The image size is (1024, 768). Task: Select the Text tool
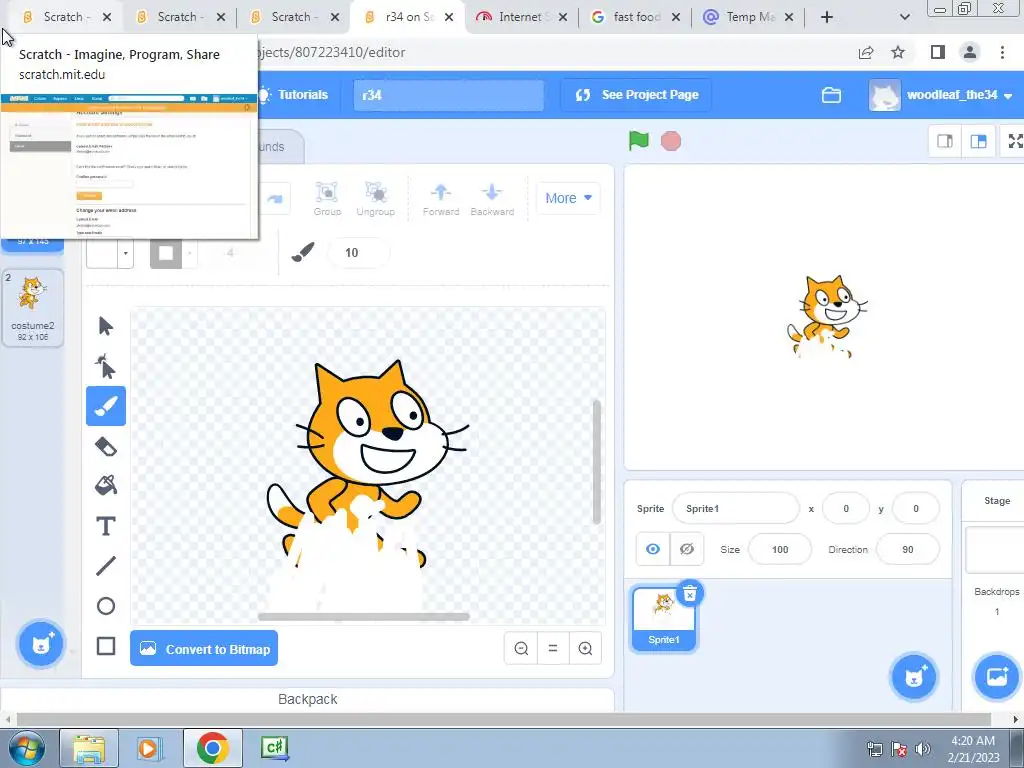[106, 526]
